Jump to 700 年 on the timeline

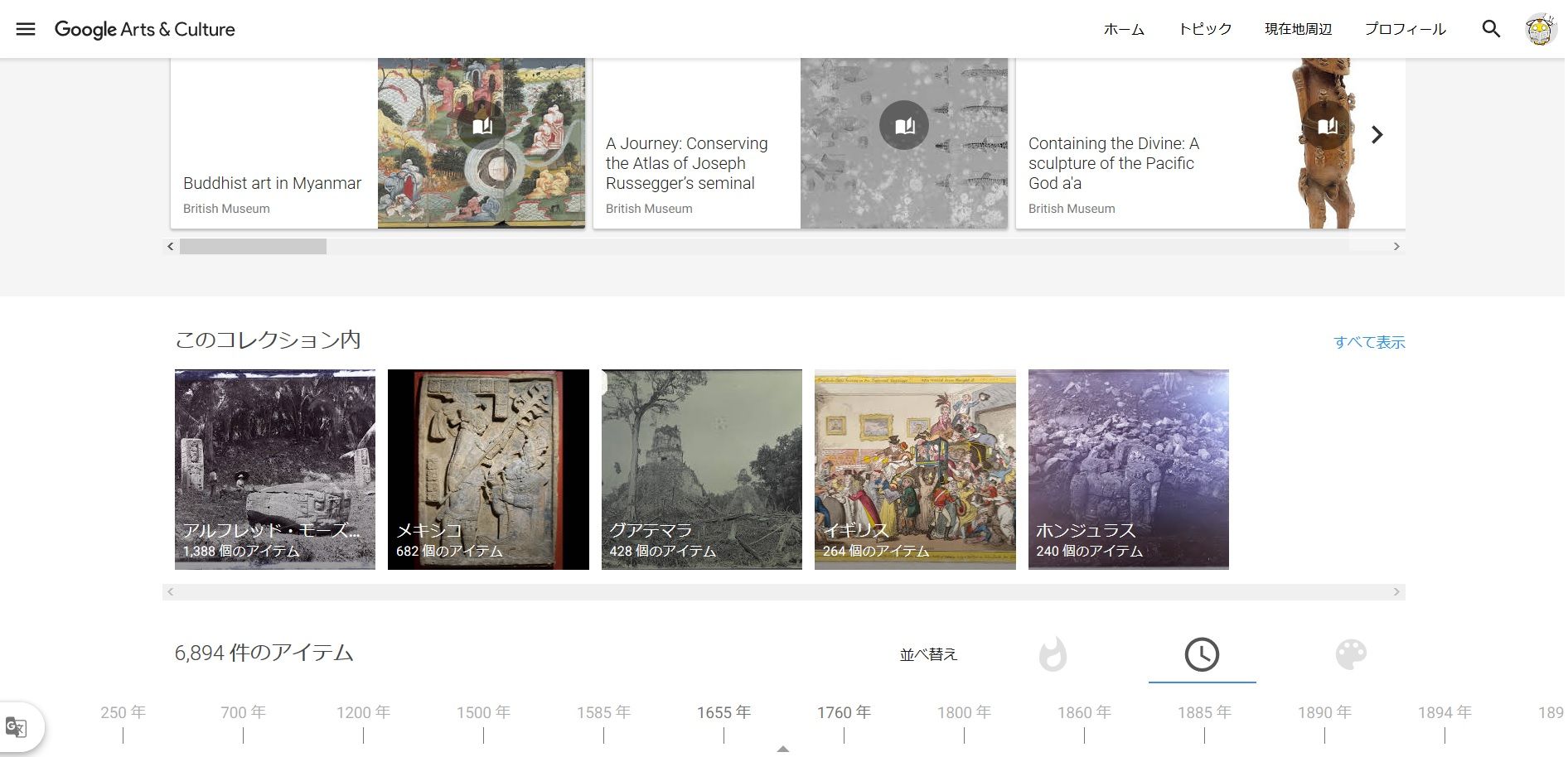click(243, 712)
